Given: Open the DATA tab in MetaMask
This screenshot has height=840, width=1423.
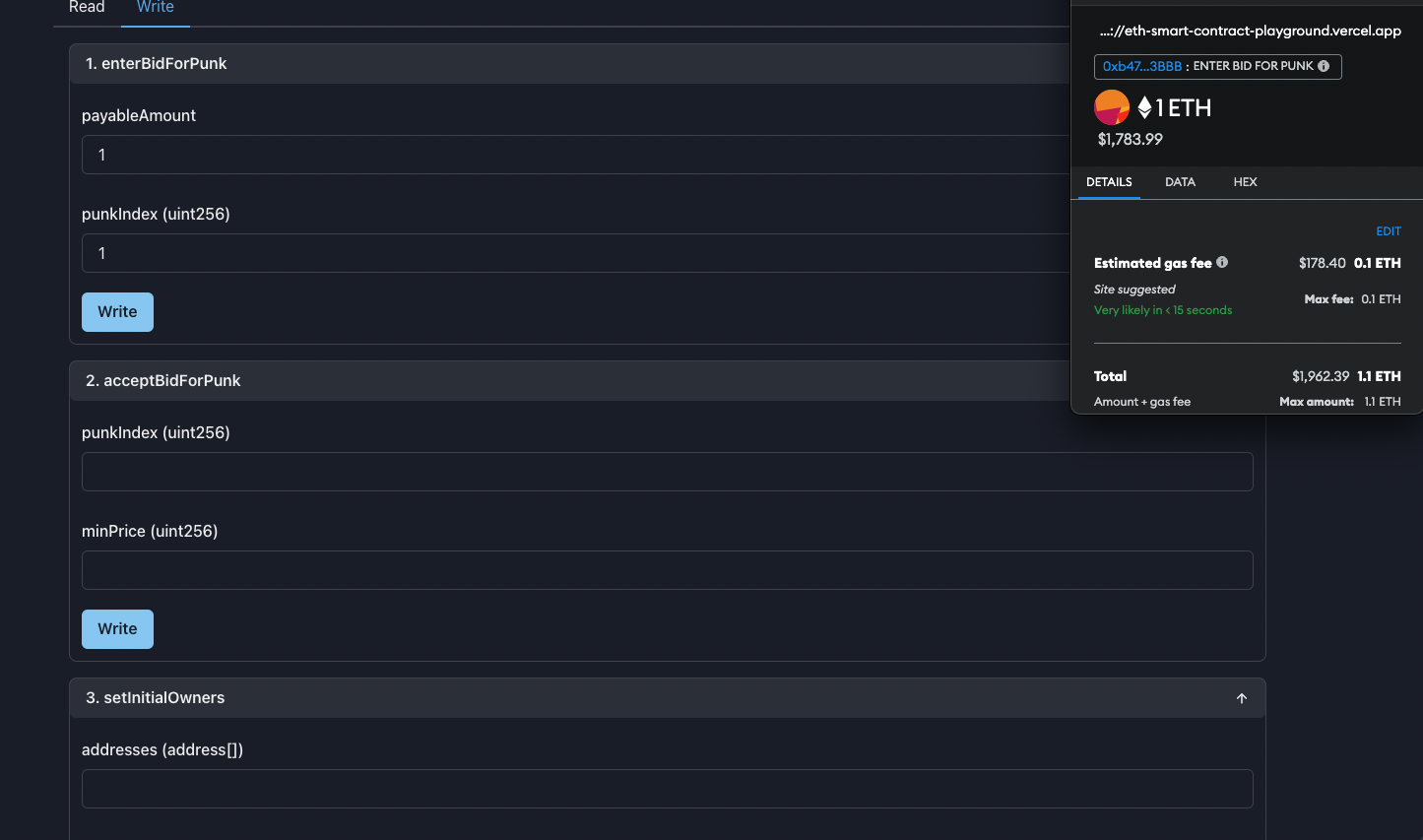Looking at the screenshot, I should (x=1180, y=182).
